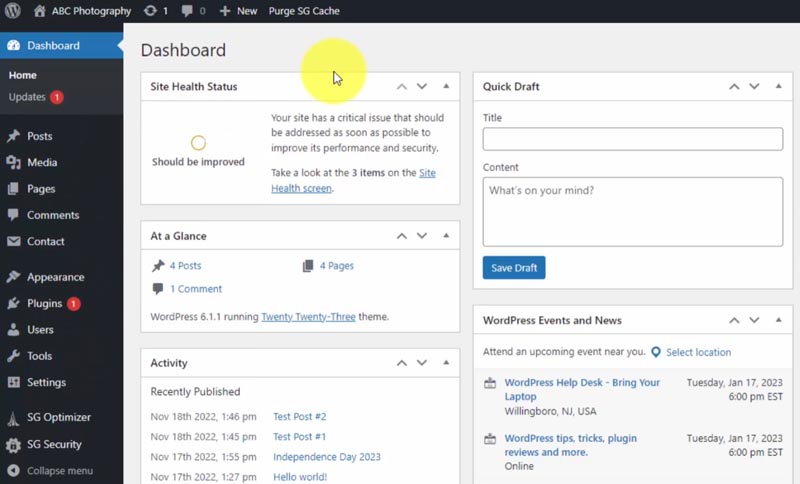Click the 4 Posts link
This screenshot has width=800, height=484.
coord(185,266)
